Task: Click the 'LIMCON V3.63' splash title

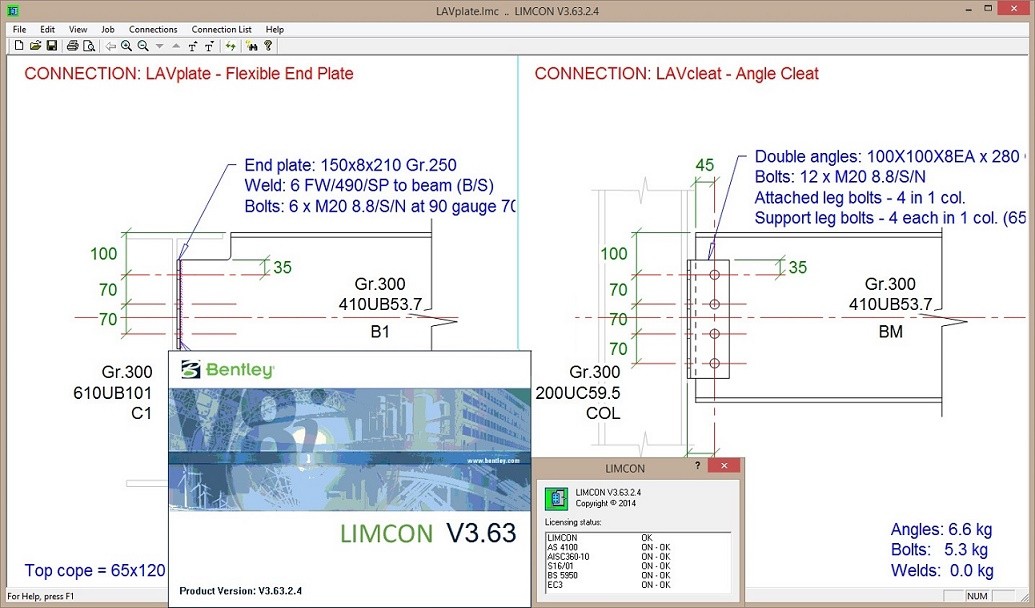Action: pyautogui.click(x=428, y=533)
